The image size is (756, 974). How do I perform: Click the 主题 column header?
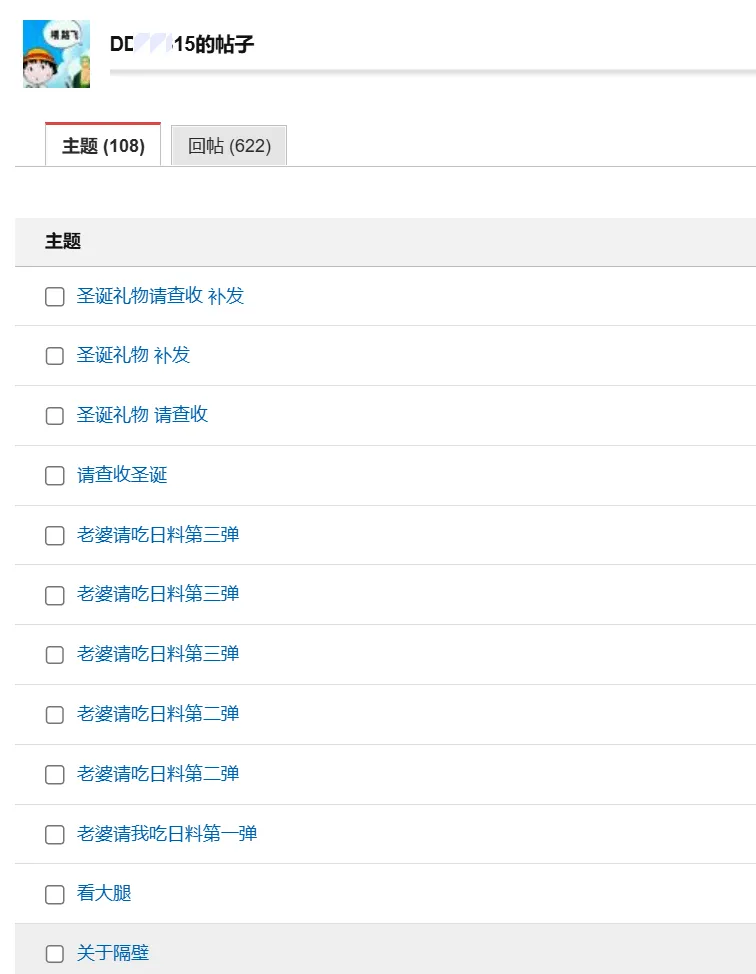[63, 242]
